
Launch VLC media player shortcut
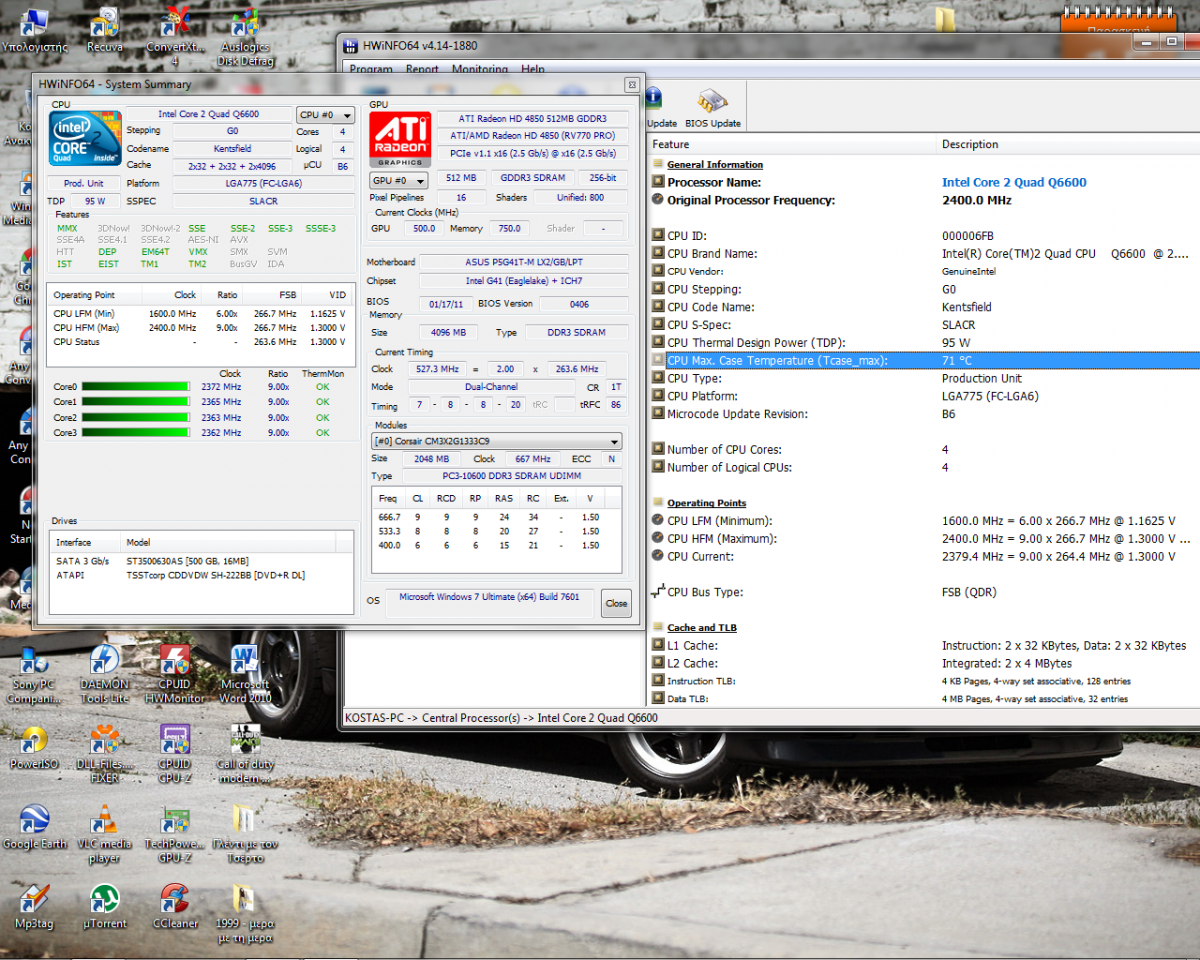(x=104, y=835)
